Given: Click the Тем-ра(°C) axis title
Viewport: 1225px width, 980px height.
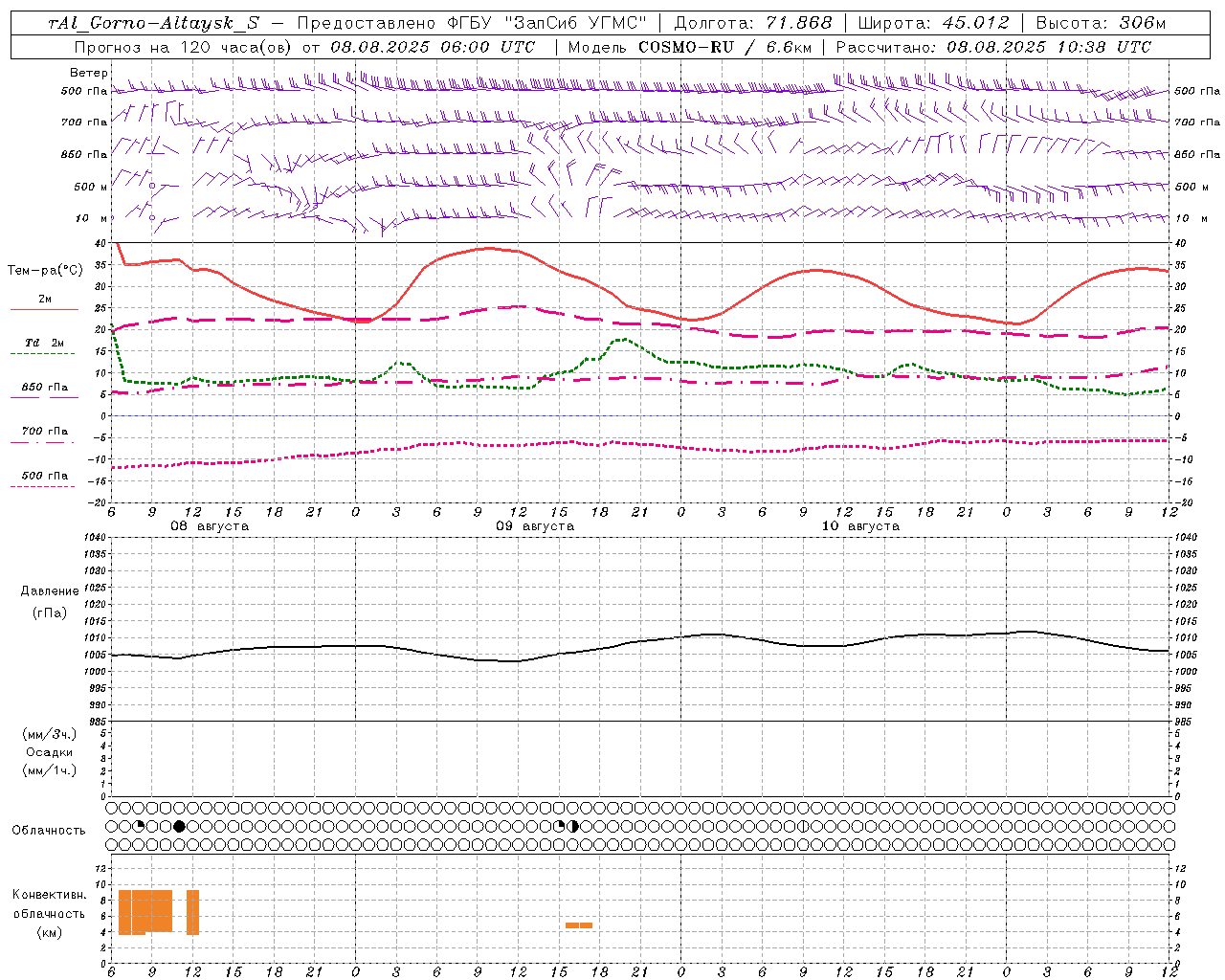Looking at the screenshot, I should point(45,271).
